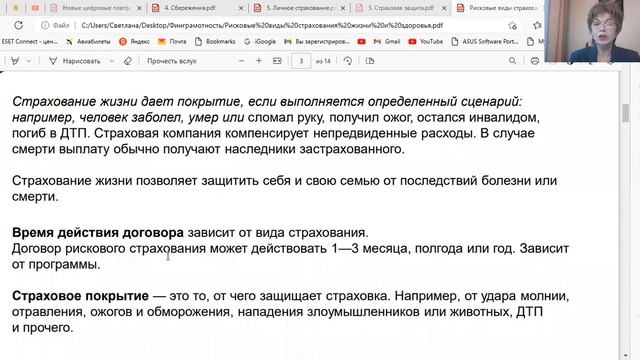Zoom in with the plus icon
The width and height of the screenshot is (640, 360).
tap(259, 61)
